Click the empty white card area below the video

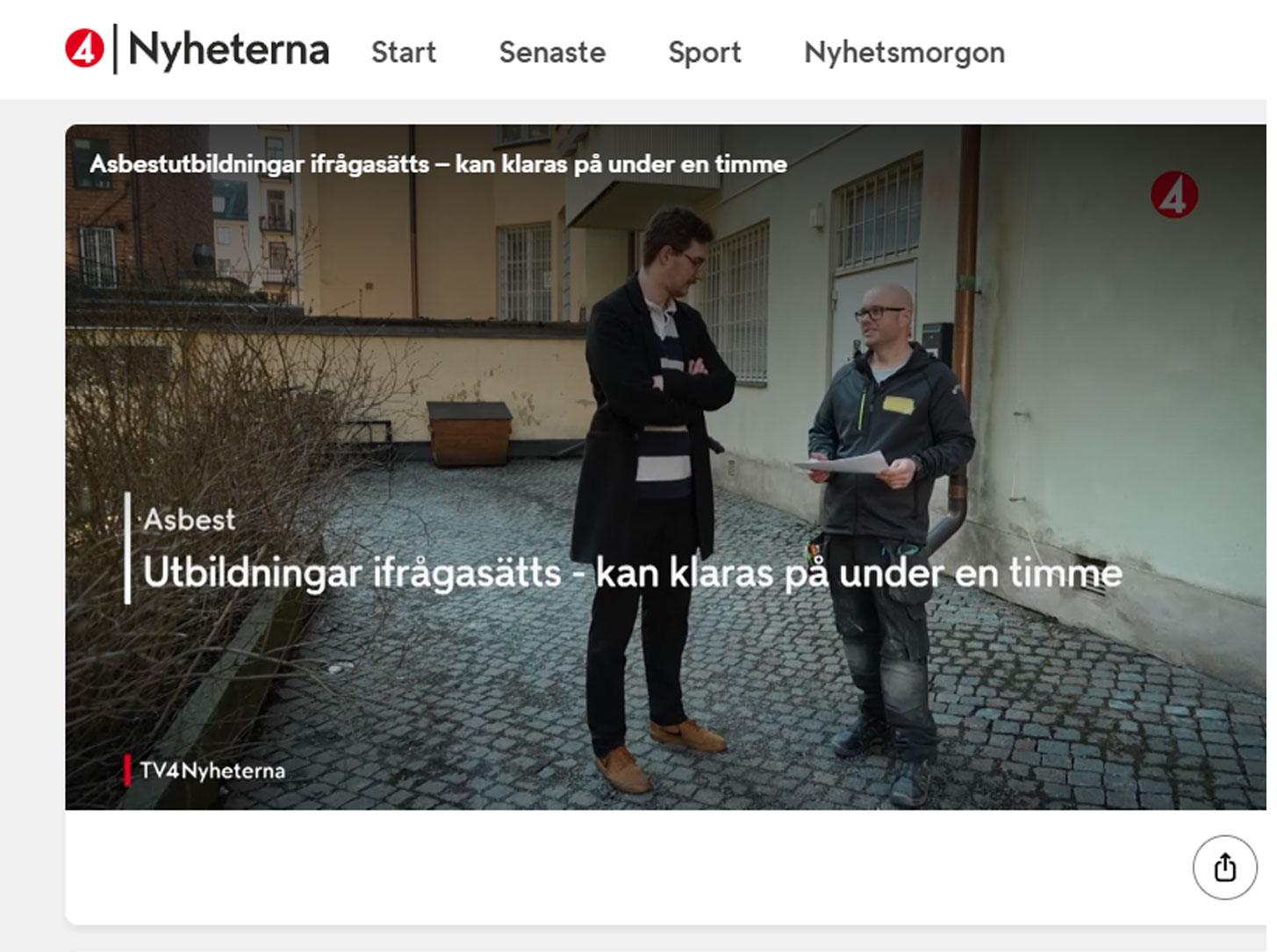coord(614,867)
